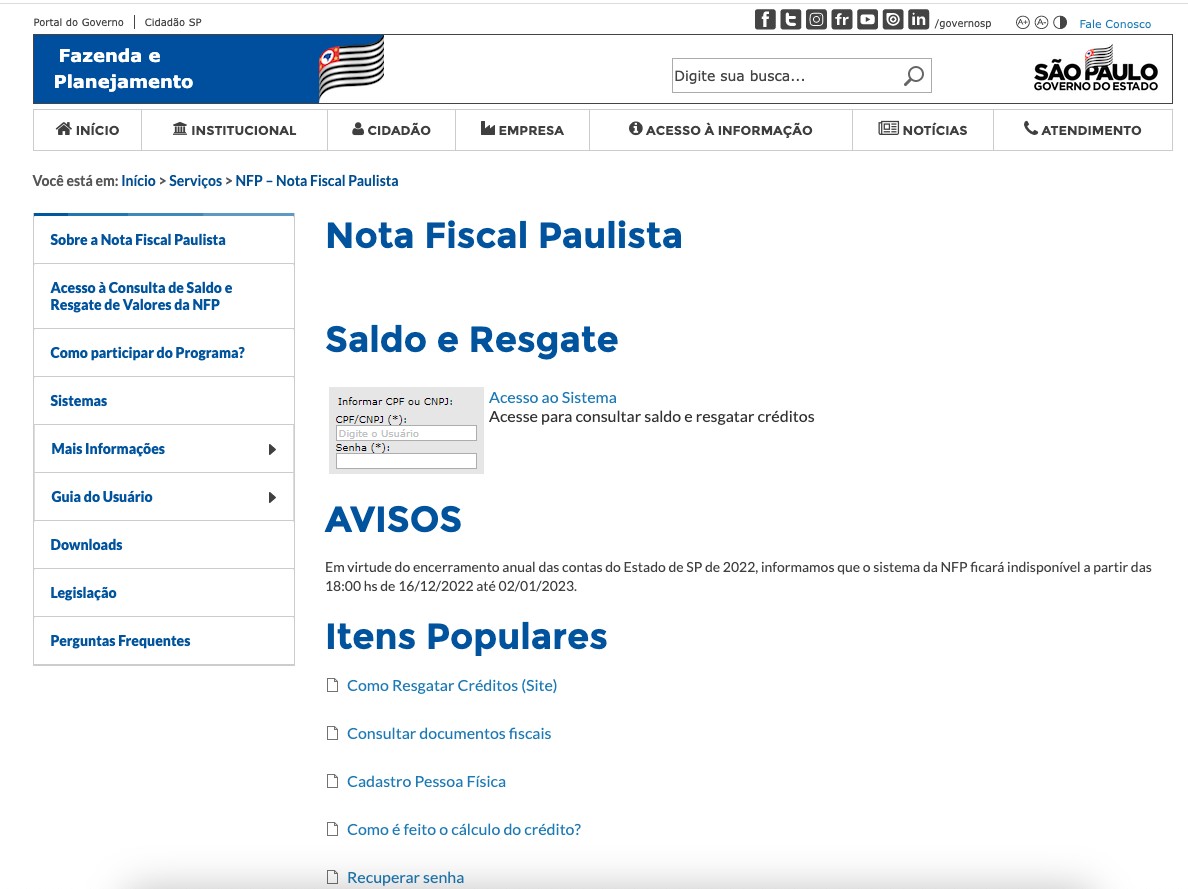Open the Twitter social icon
This screenshot has height=889, width=1188.
coord(790,19)
